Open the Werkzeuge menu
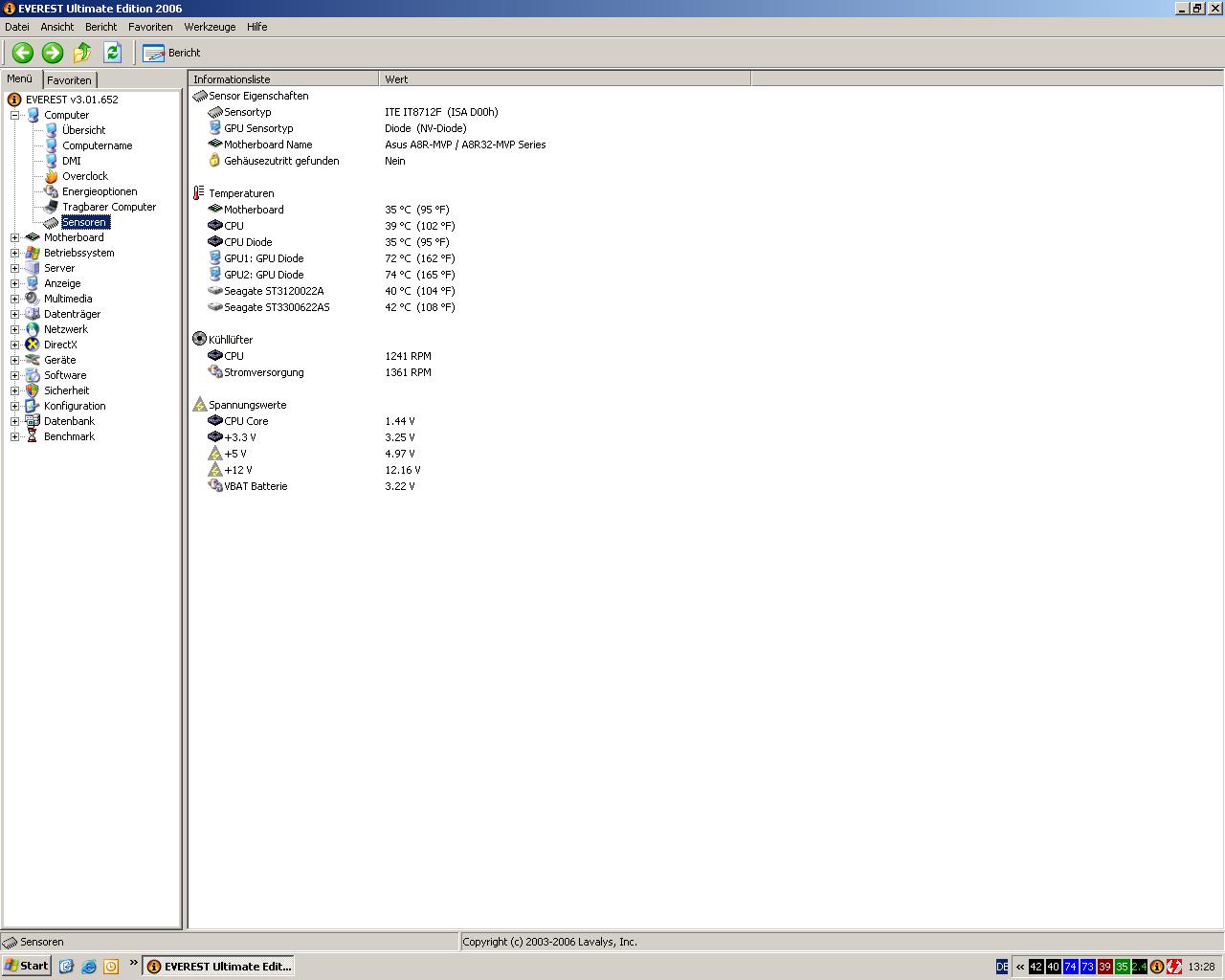 210,27
